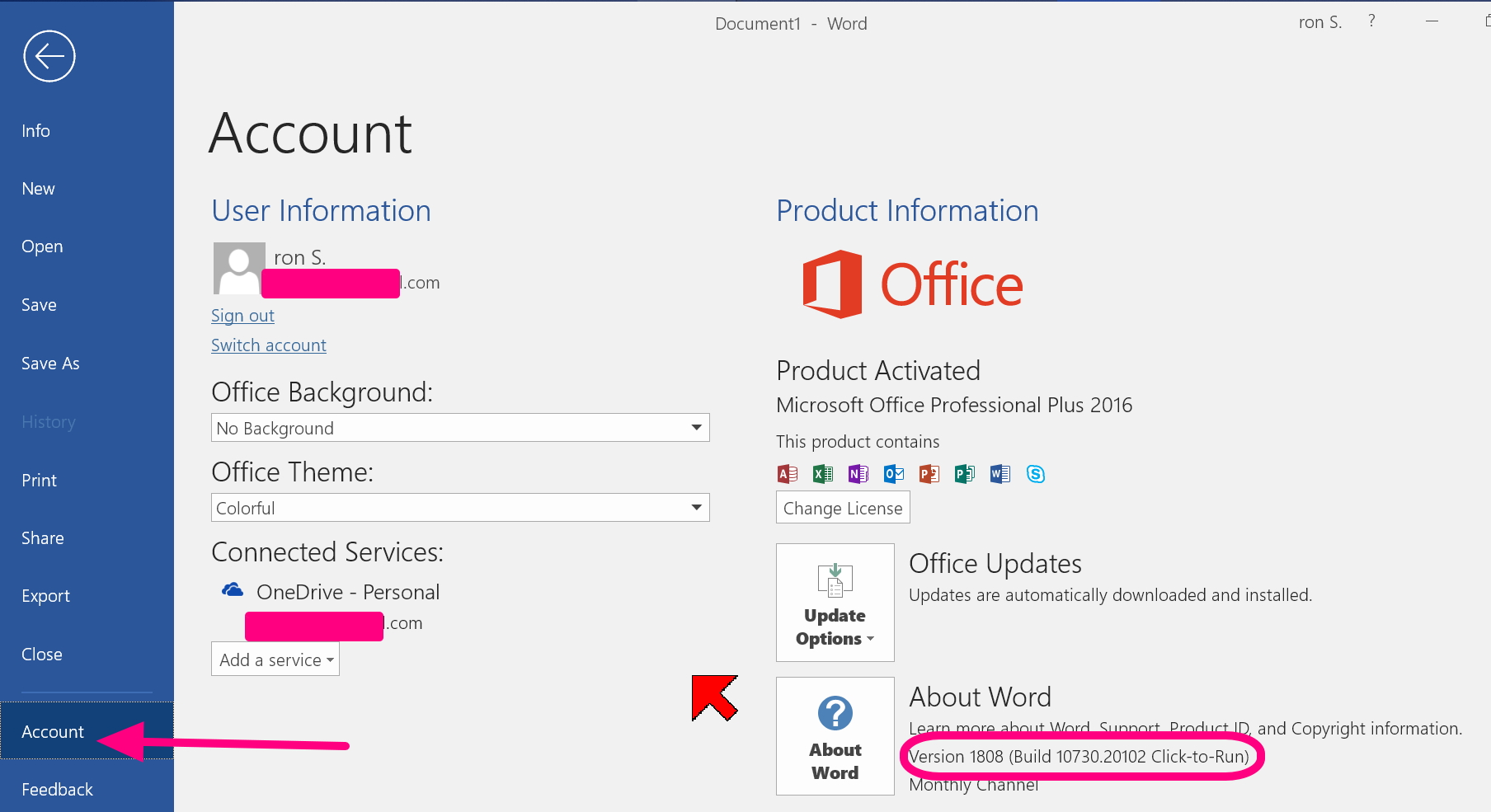Click the Skype for Business icon

pyautogui.click(x=1036, y=474)
